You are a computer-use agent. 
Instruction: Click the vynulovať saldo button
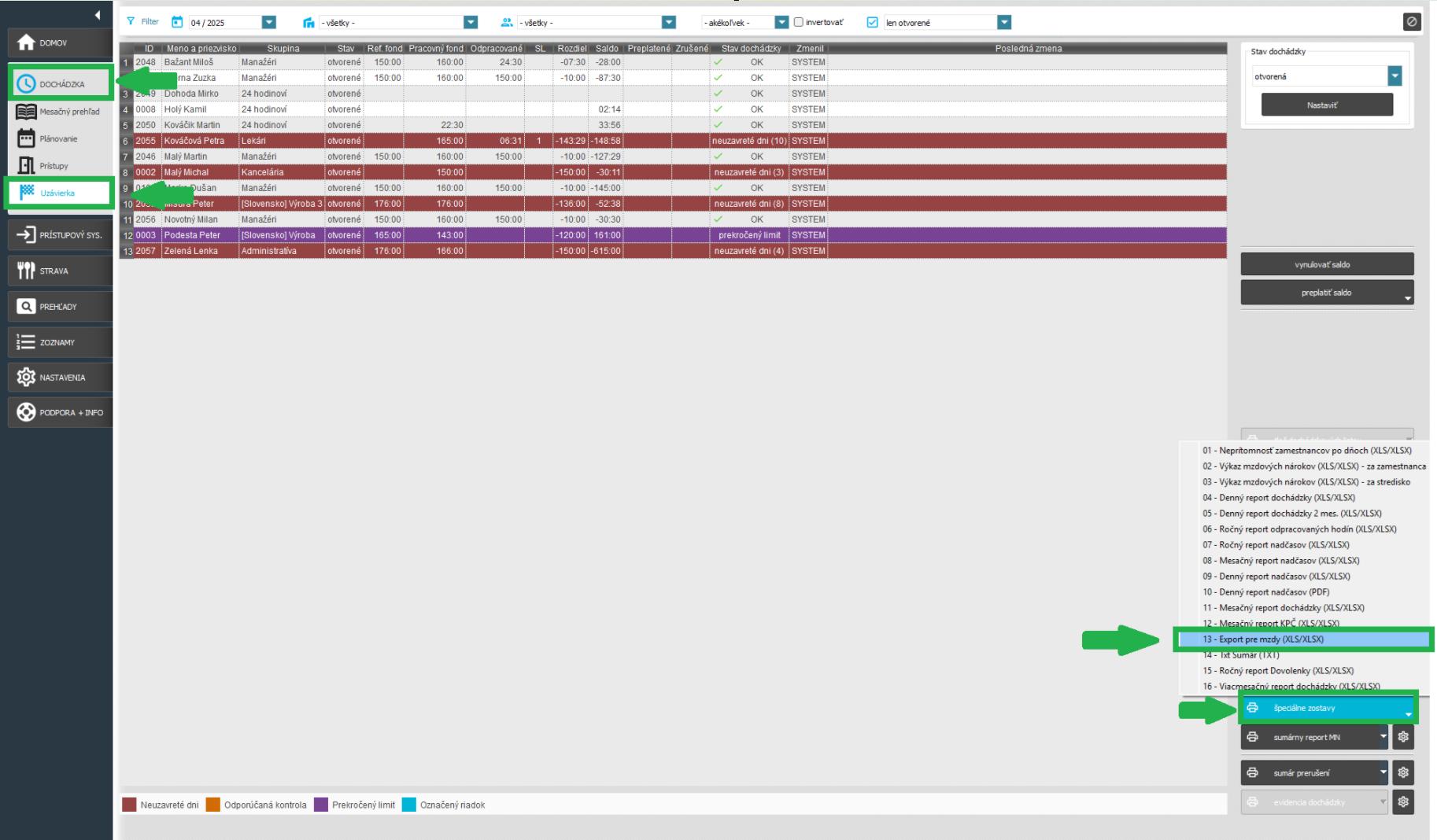(1327, 264)
